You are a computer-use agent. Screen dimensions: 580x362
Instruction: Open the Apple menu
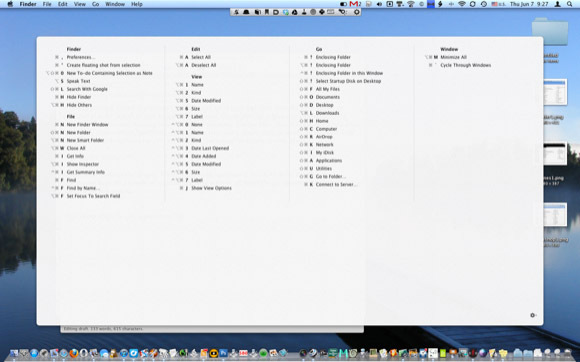point(10,4)
